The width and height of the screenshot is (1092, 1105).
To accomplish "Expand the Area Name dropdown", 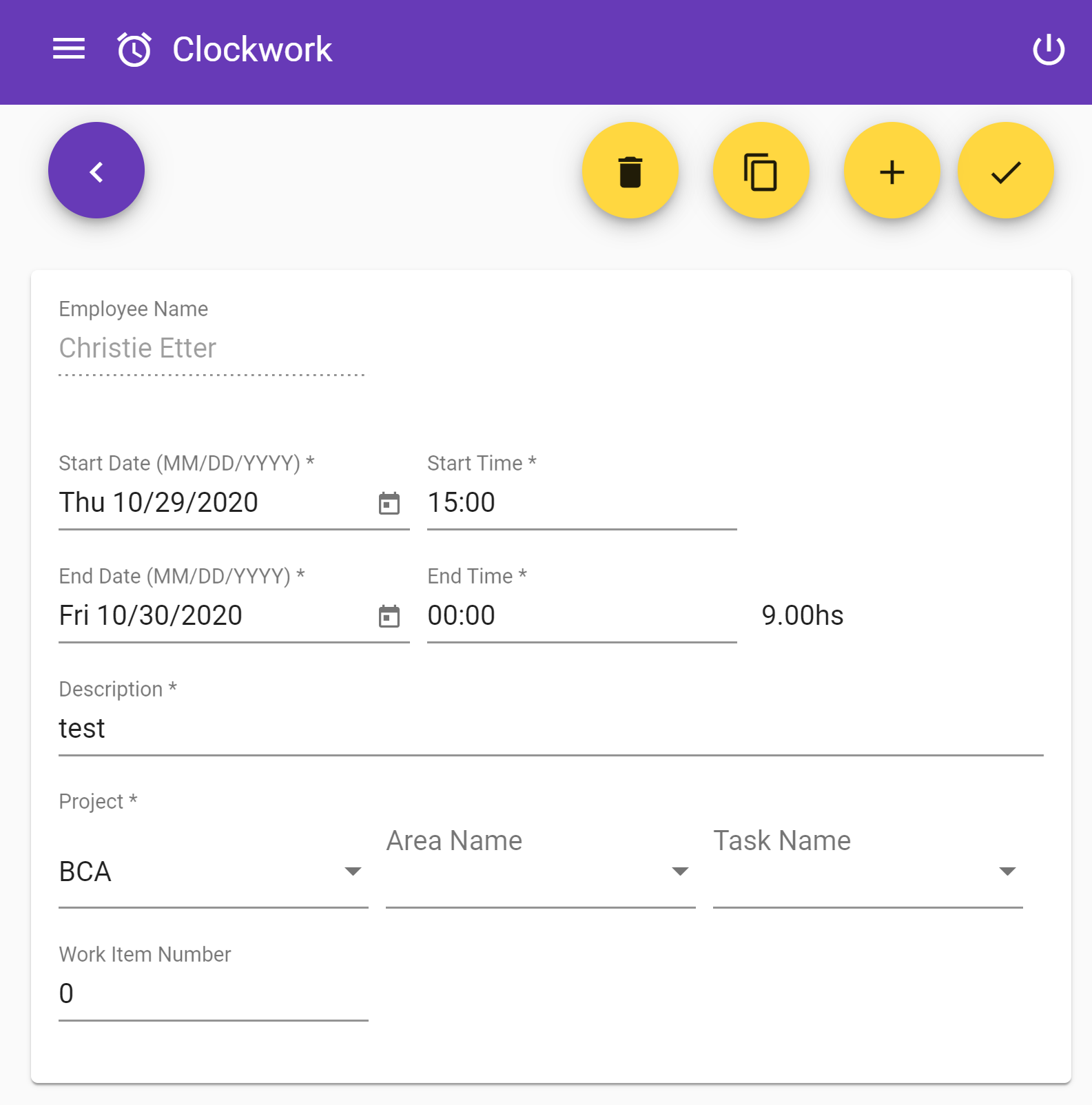I will pos(541,872).
